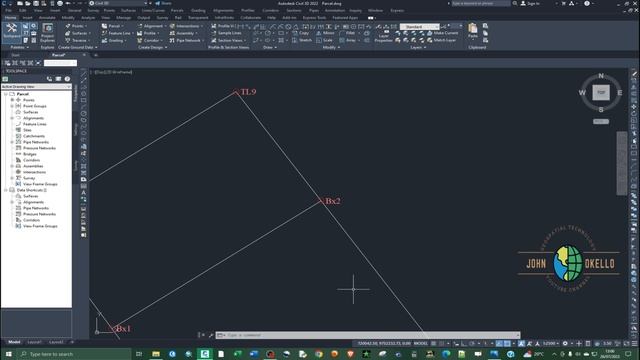
Task: Click the keyword search field in title bar
Action: pyautogui.click(x=481, y=3)
